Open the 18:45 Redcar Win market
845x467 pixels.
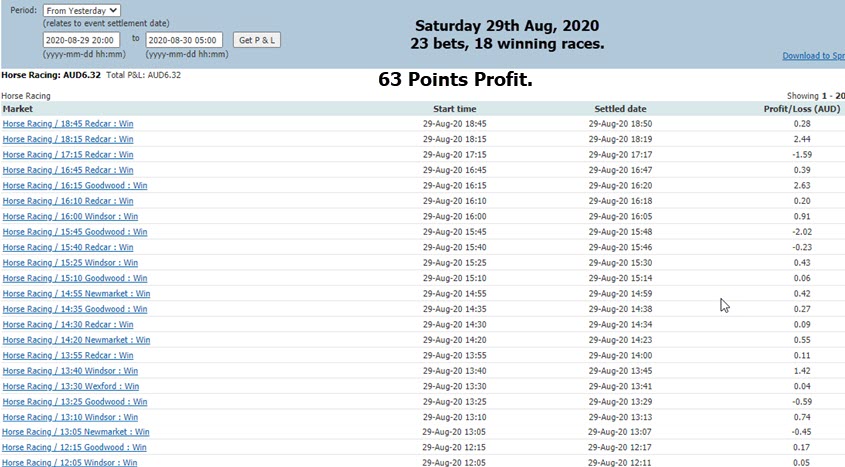(68, 124)
